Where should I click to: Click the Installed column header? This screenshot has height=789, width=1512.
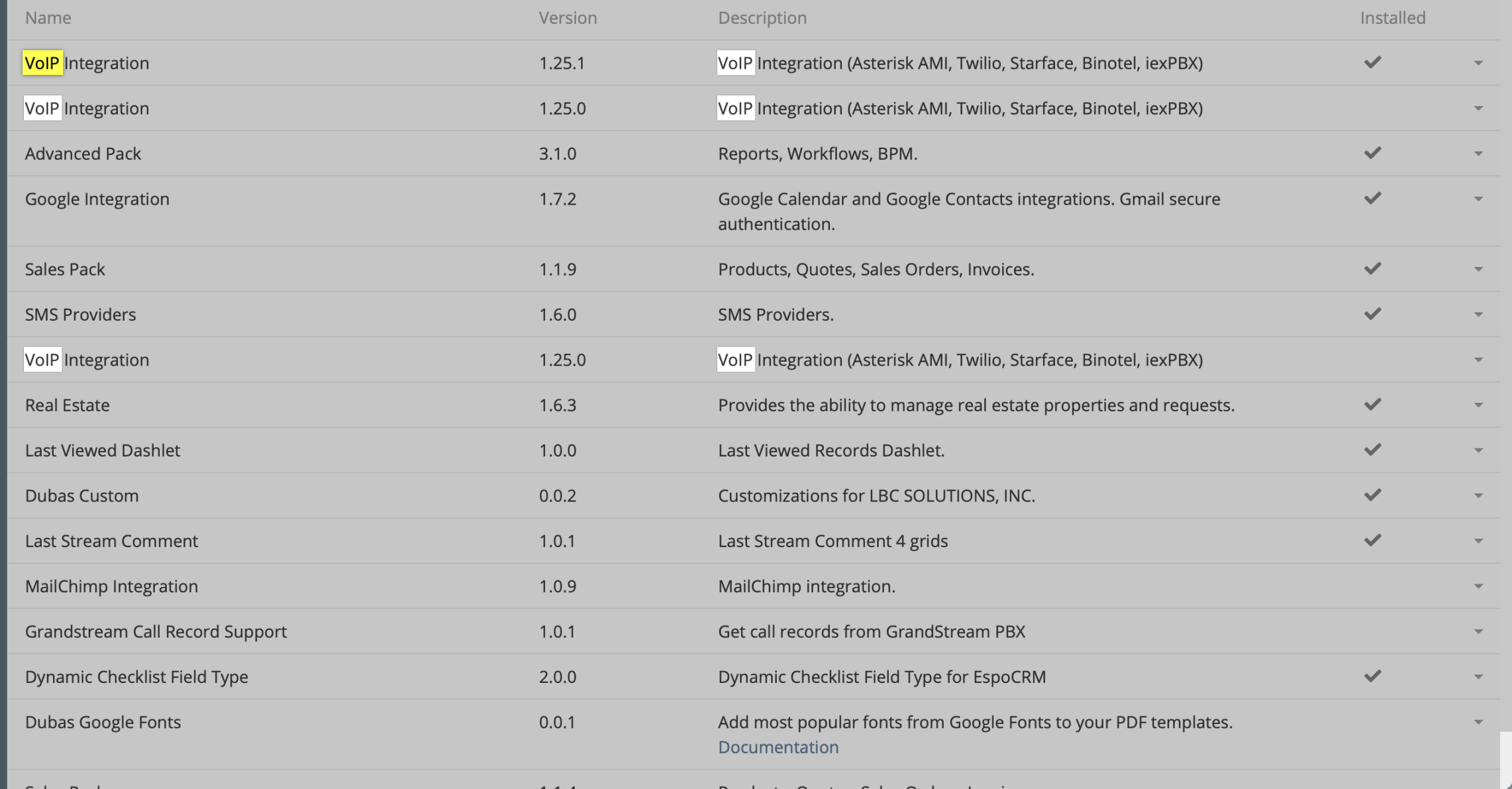1393,18
